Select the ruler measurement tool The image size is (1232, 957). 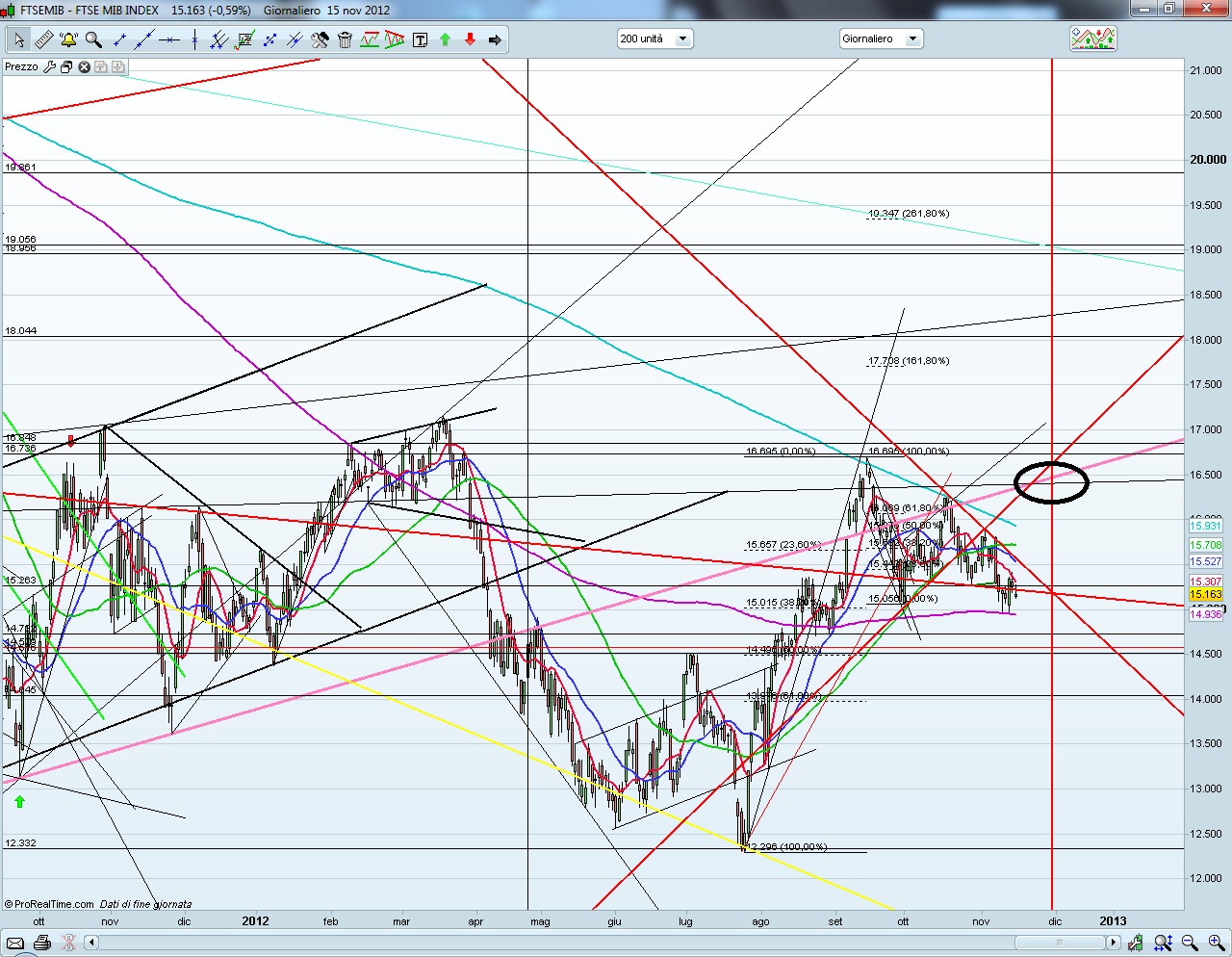pyautogui.click(x=44, y=39)
